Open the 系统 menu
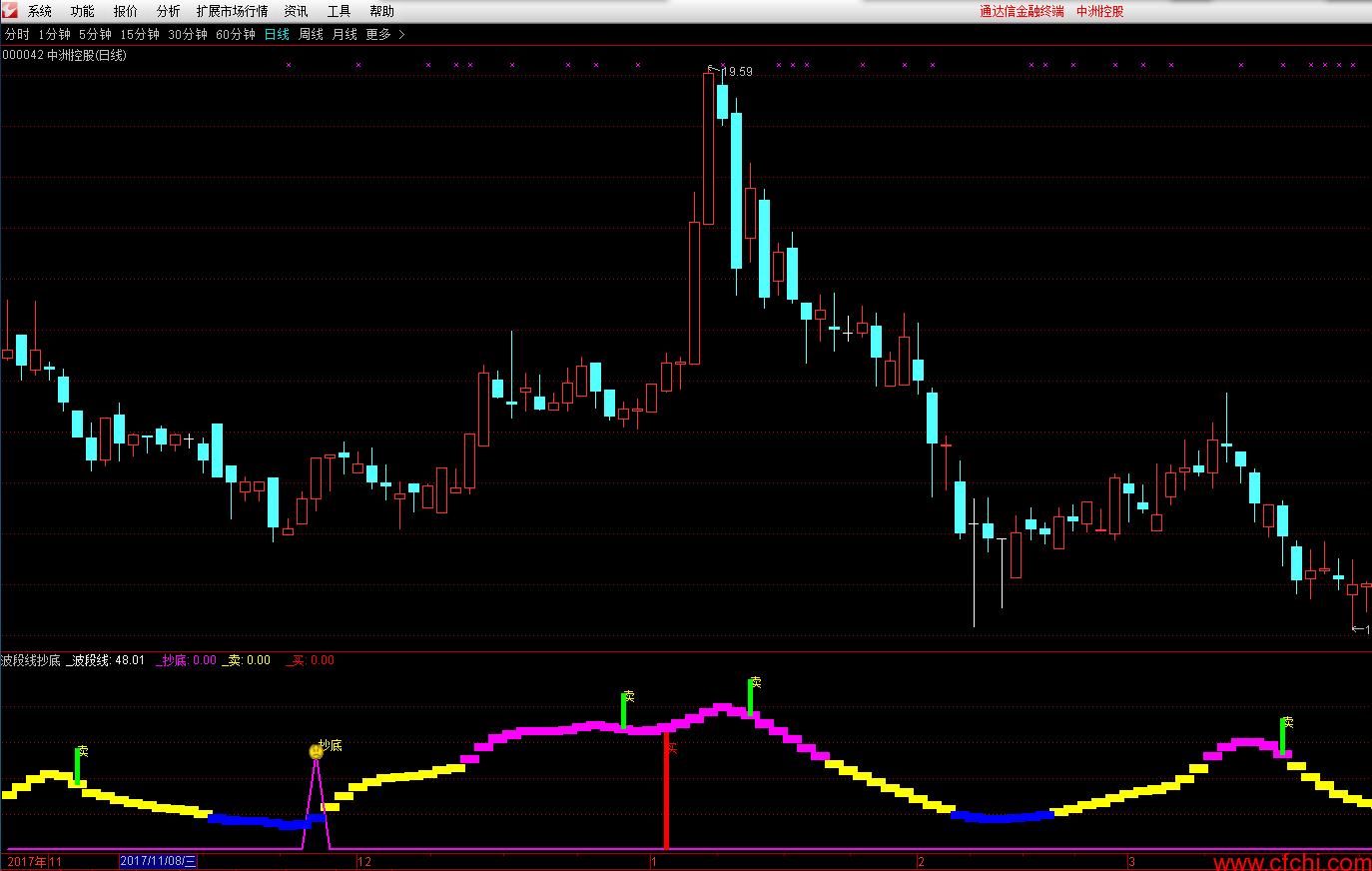This screenshot has height=871, width=1372. (x=40, y=11)
